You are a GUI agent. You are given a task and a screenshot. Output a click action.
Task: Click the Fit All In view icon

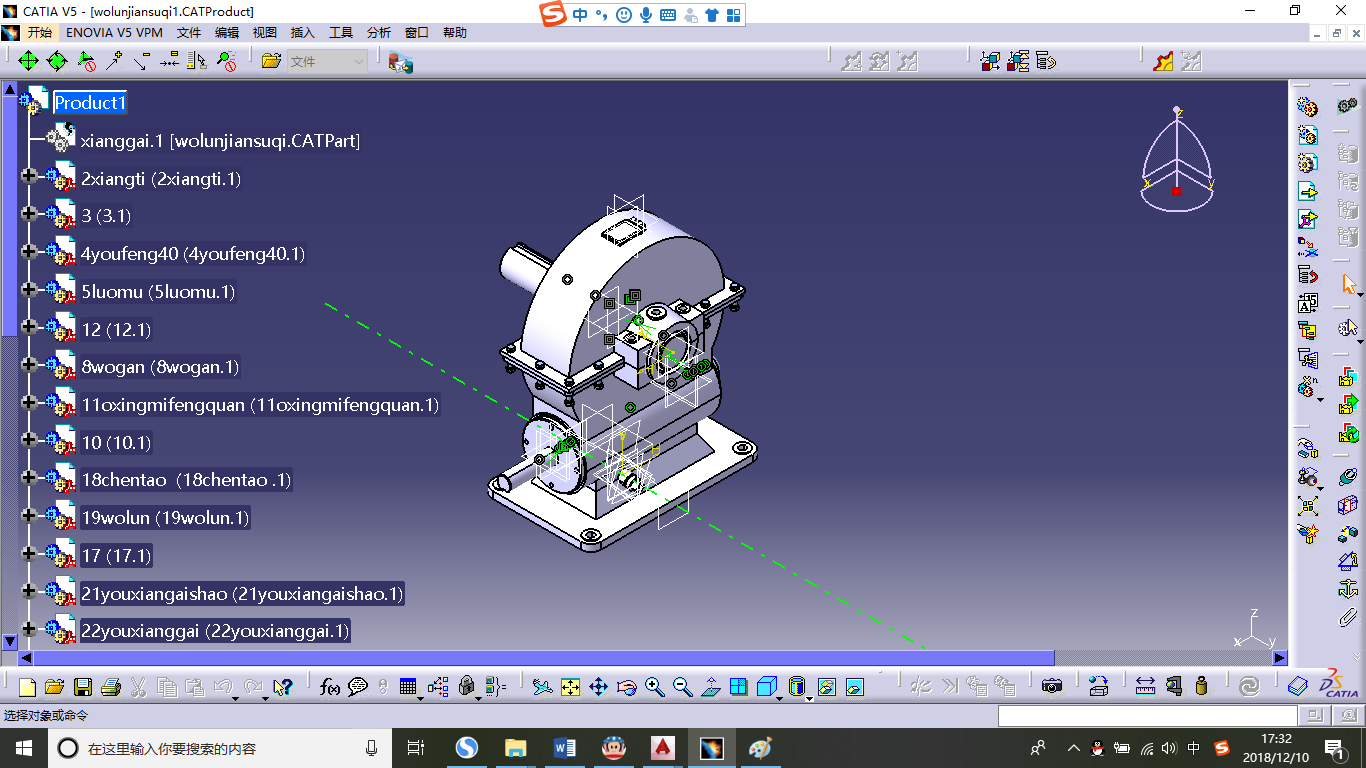(x=570, y=687)
